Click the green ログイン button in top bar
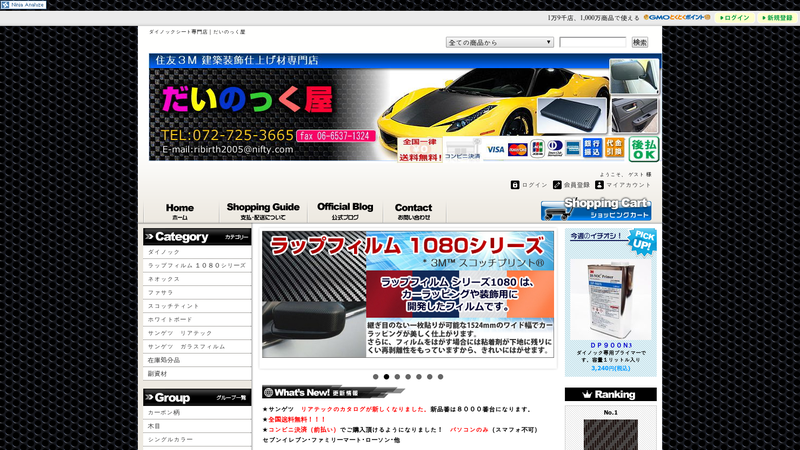The image size is (800, 450). (735, 18)
